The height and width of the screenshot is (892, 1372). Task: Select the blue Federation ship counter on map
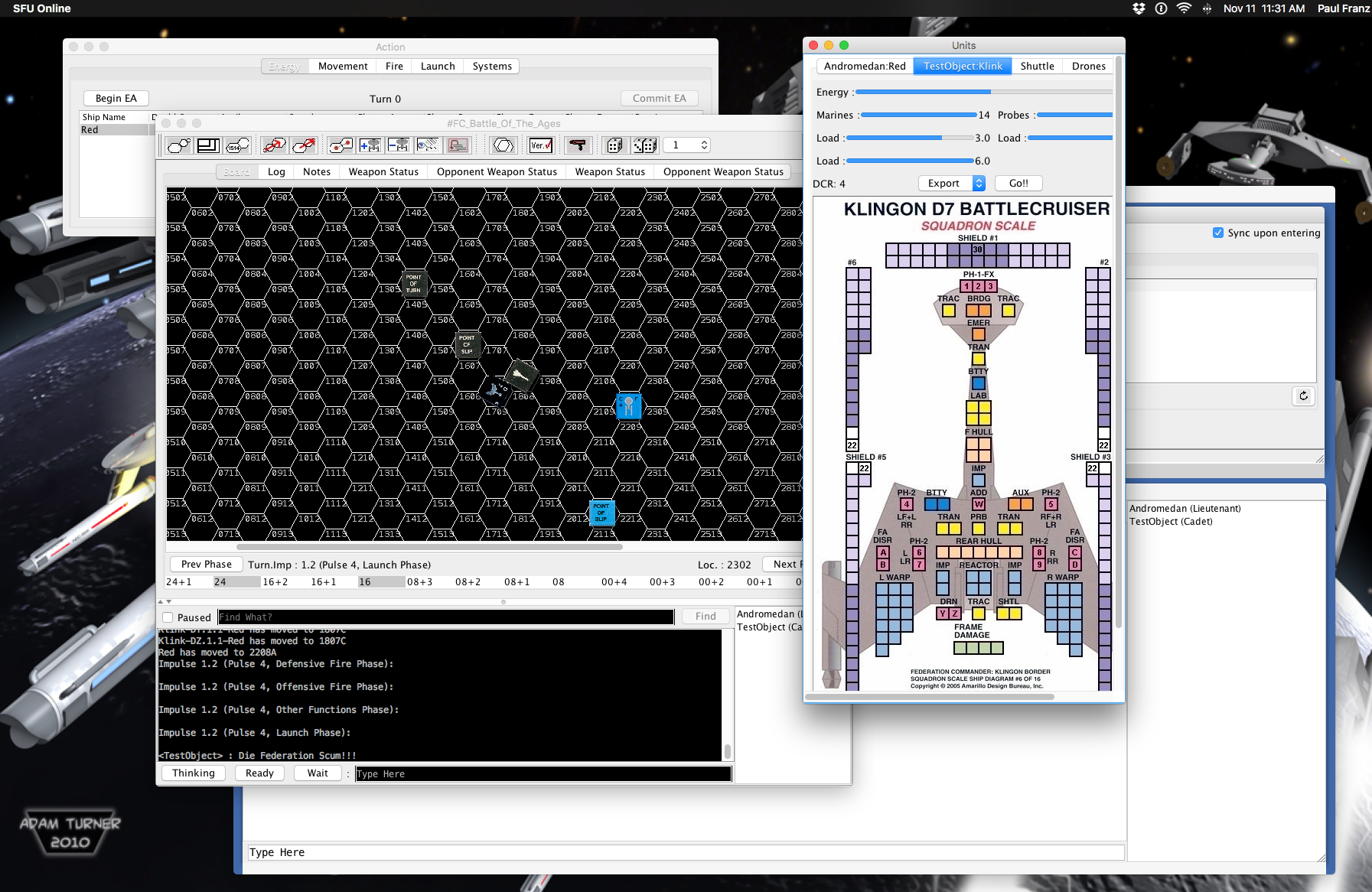[x=629, y=405]
